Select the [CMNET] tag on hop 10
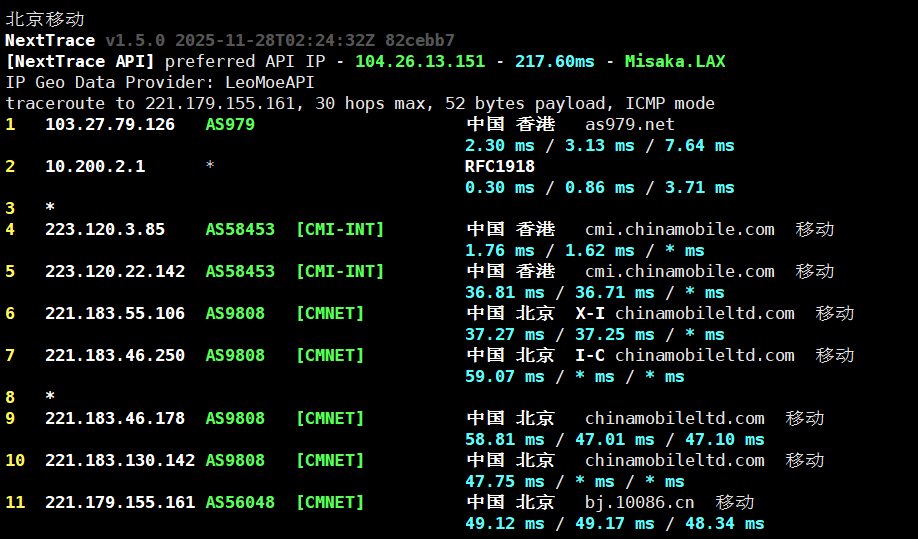 (x=330, y=460)
